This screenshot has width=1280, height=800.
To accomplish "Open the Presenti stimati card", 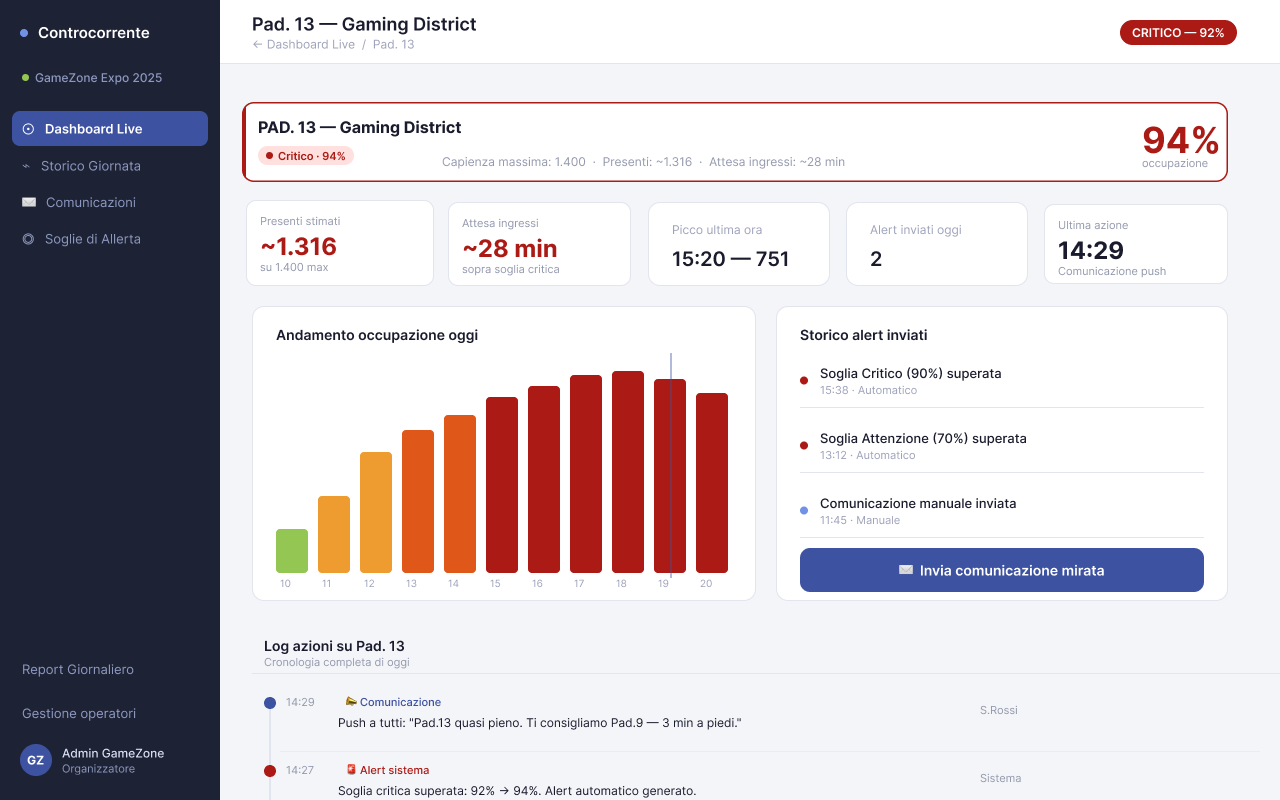I will 340,243.
